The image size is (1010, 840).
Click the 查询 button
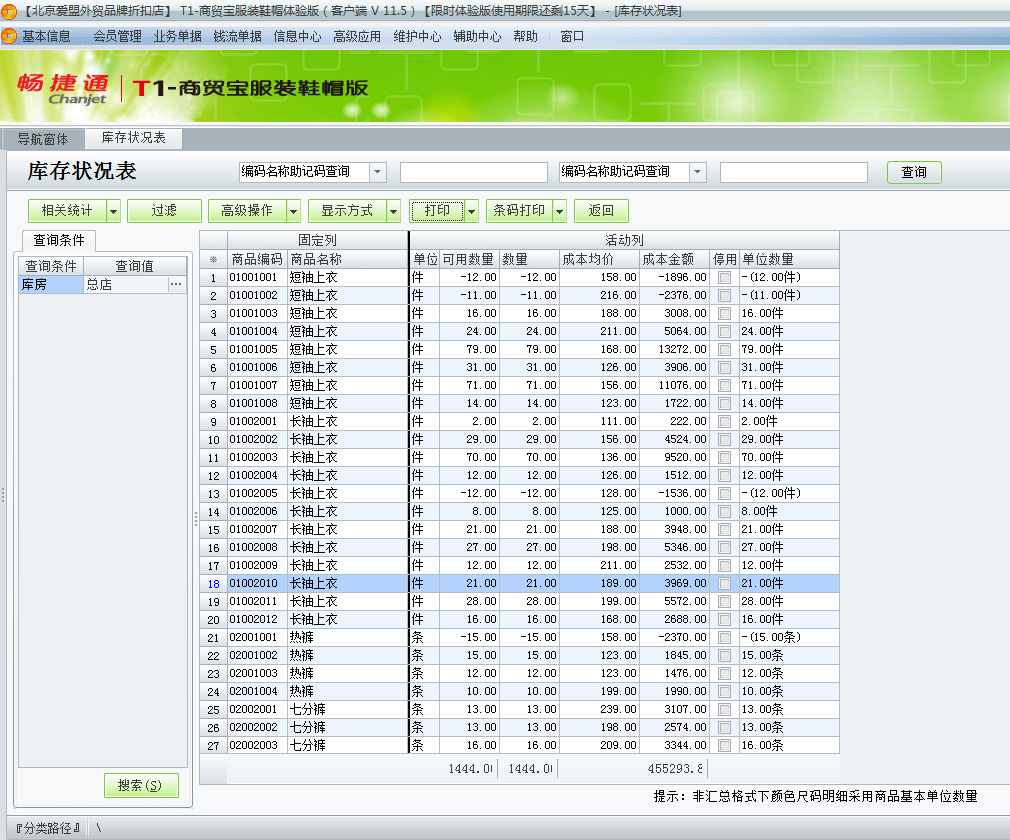point(913,171)
